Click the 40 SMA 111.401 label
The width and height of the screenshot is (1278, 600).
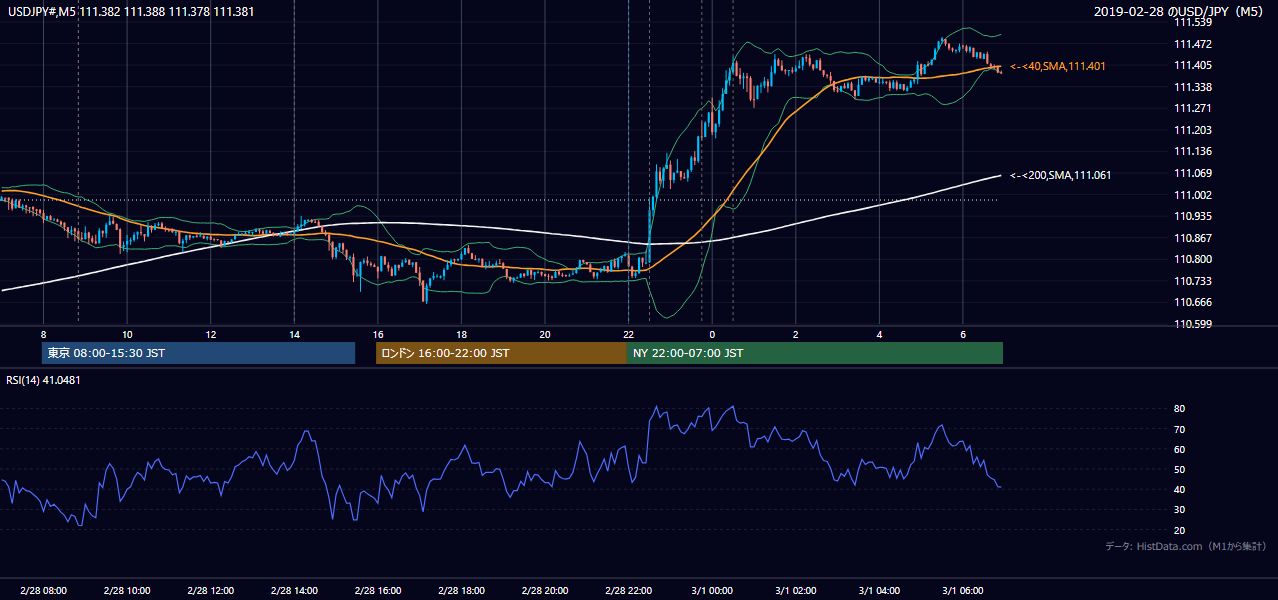click(1057, 66)
